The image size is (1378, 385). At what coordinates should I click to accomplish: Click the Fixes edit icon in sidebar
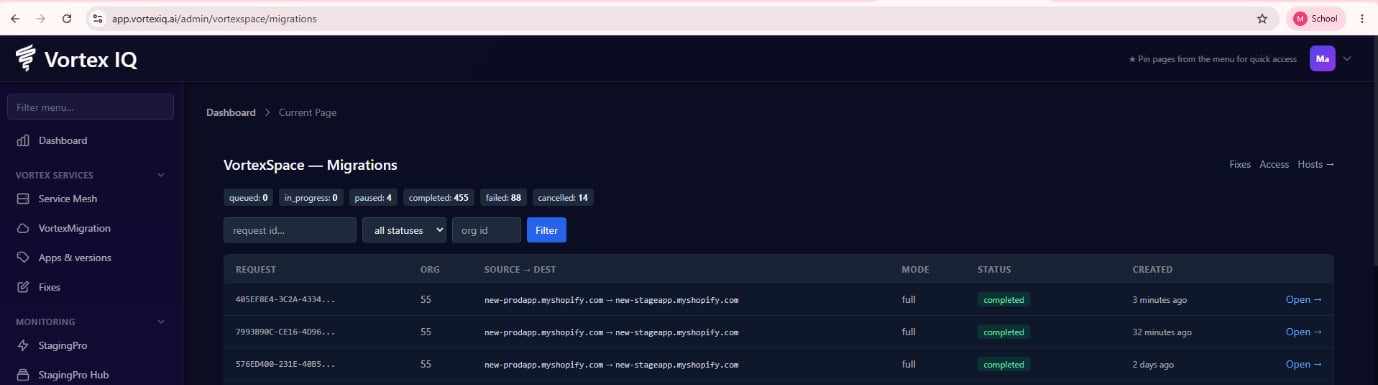tap(23, 288)
